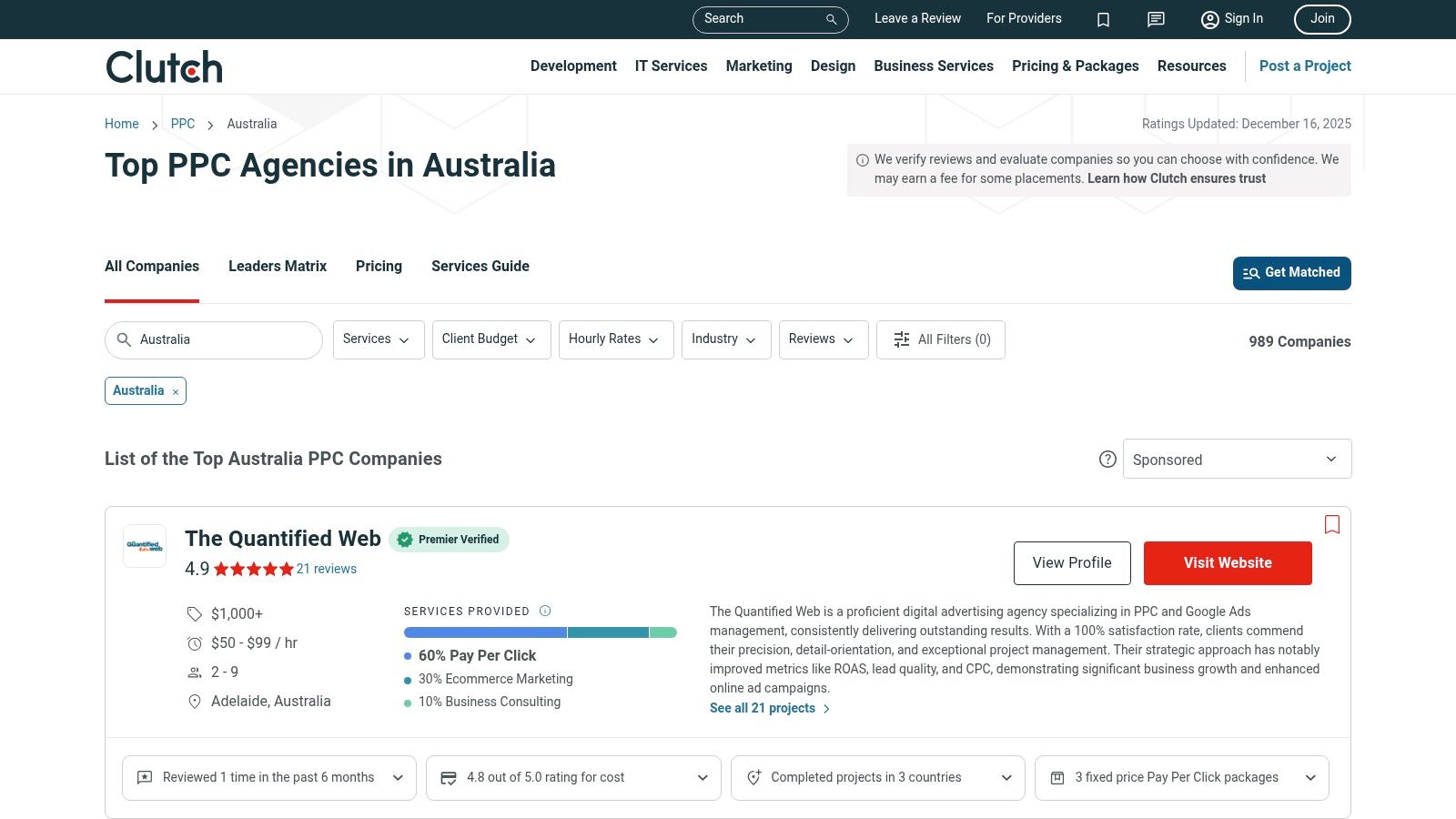
Task: Click the Get Matched magnifier icon button
Action: tap(1252, 273)
